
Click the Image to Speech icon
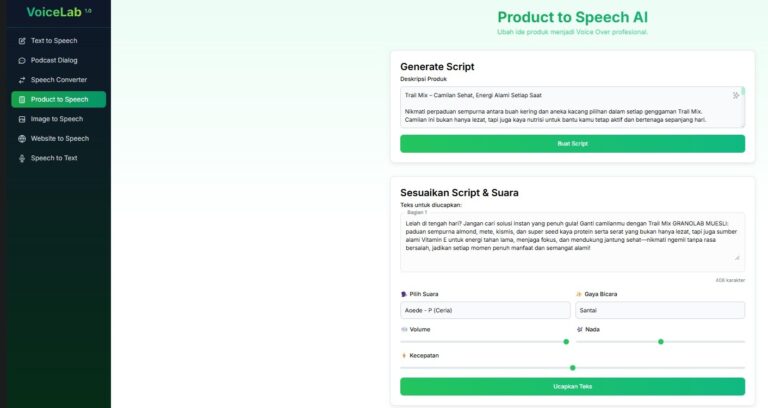point(22,119)
